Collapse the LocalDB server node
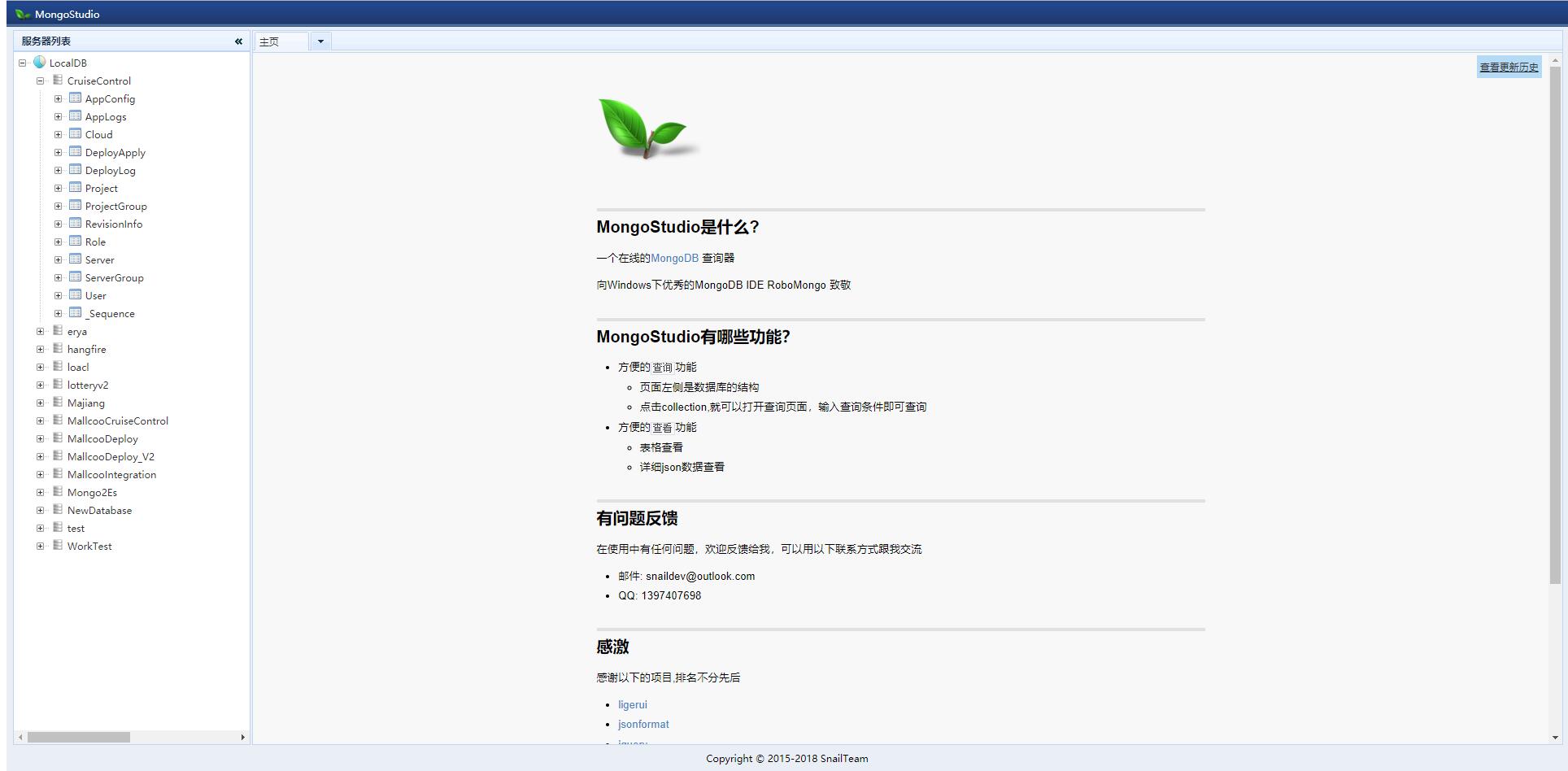Image resolution: width=1568 pixels, height=771 pixels. [23, 63]
